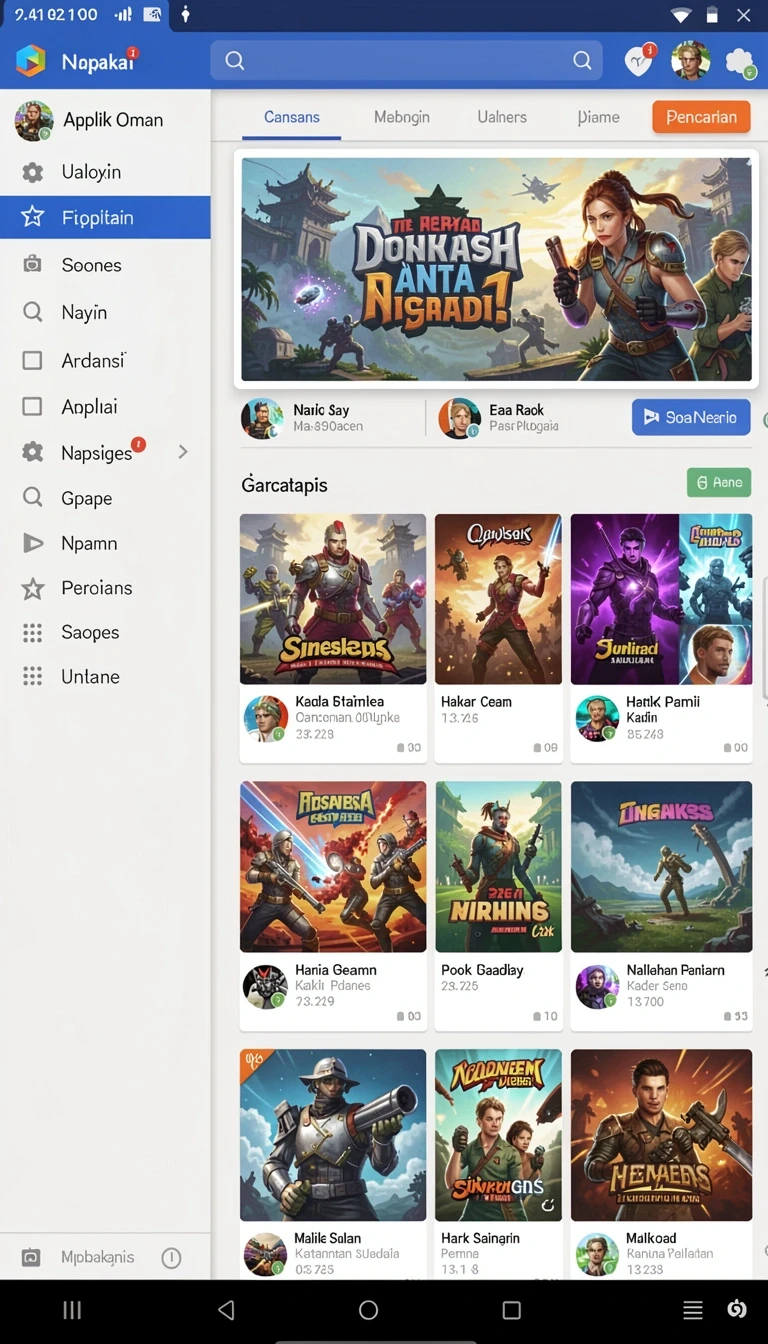Open Soones camera item in sidebar
The image size is (768, 1344).
tap(105, 265)
